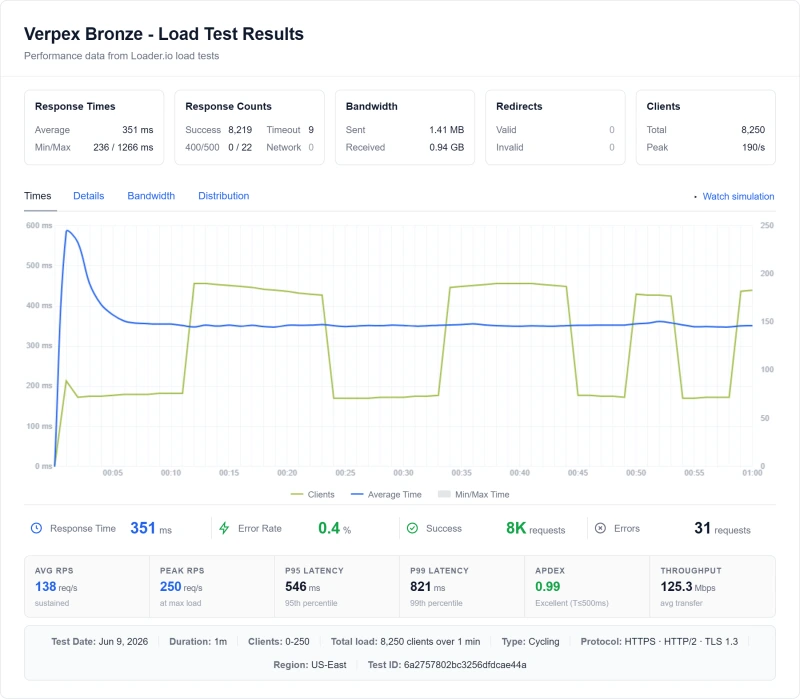Click the 236 / 1266 ms Min/Max value
This screenshot has width=800, height=699.
click(123, 147)
